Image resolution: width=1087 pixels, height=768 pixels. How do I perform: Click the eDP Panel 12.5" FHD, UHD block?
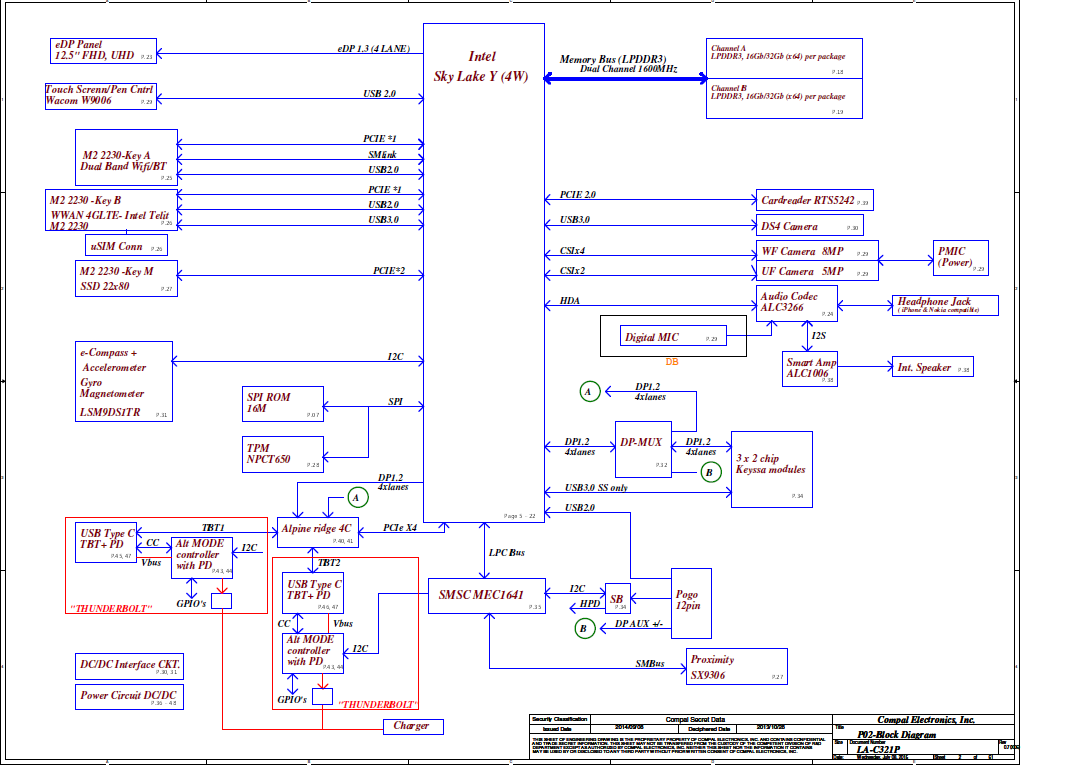pyautogui.click(x=103, y=51)
